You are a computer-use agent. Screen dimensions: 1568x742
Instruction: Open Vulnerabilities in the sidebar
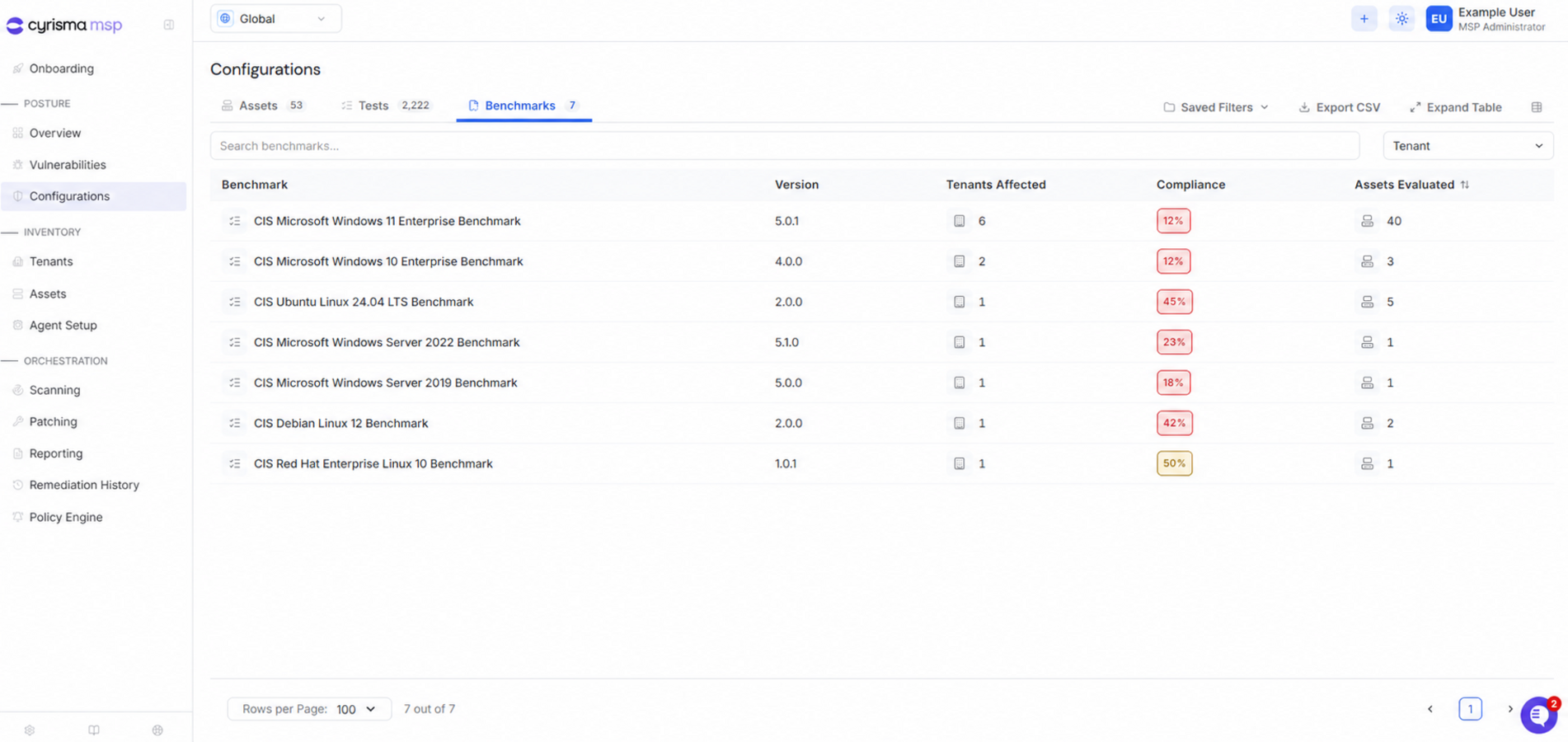click(68, 165)
